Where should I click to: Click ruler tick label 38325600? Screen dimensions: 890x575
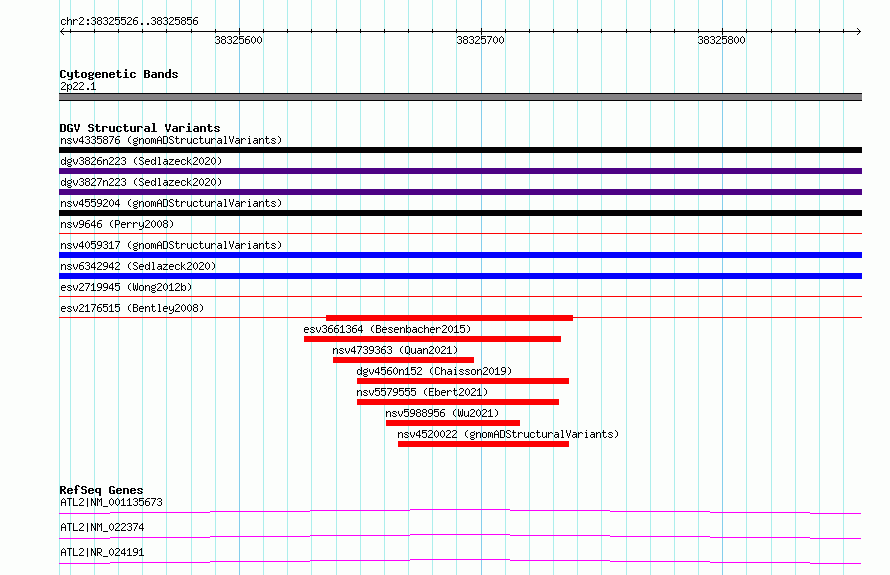point(238,40)
